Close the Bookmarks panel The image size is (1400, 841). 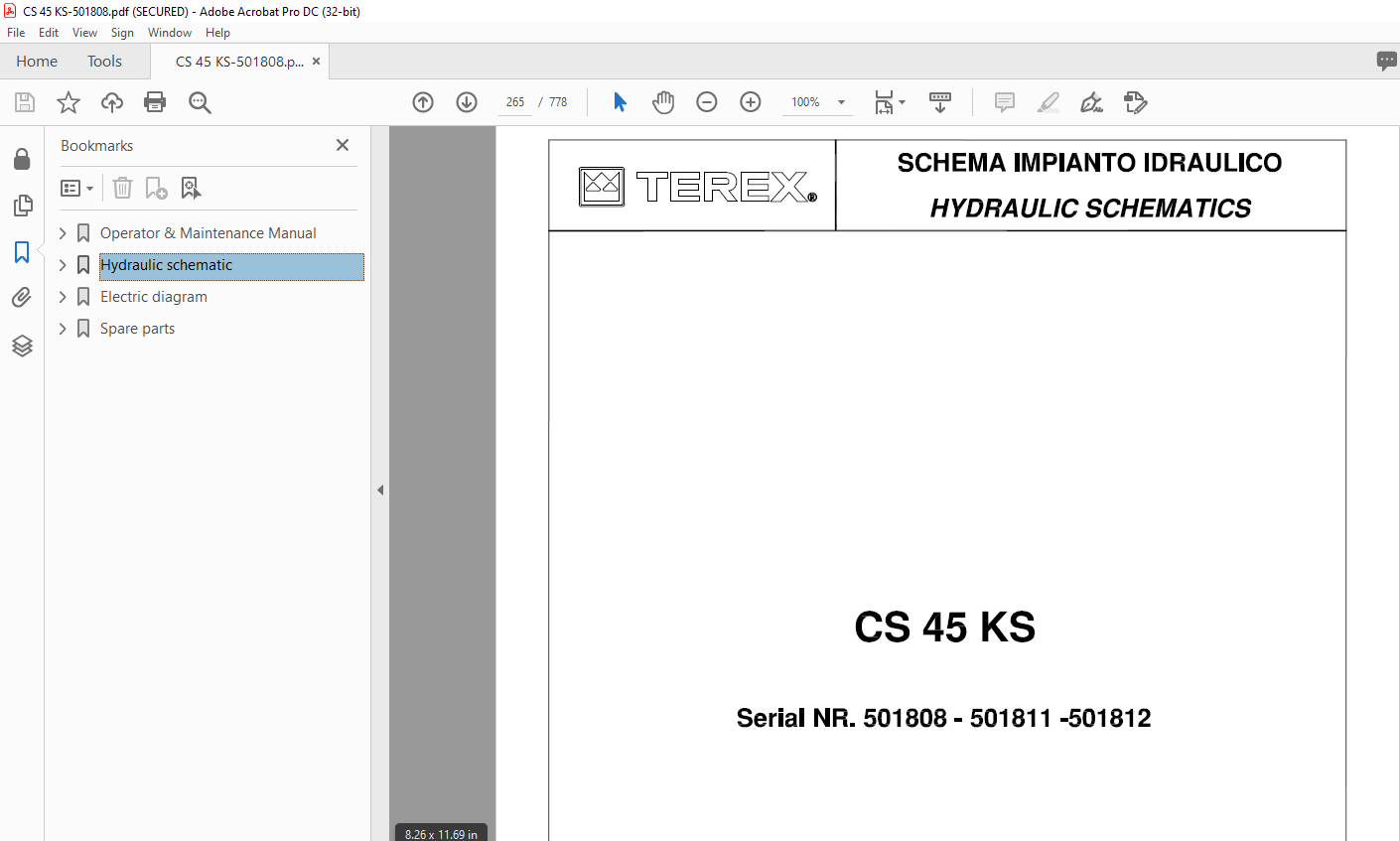click(x=343, y=145)
